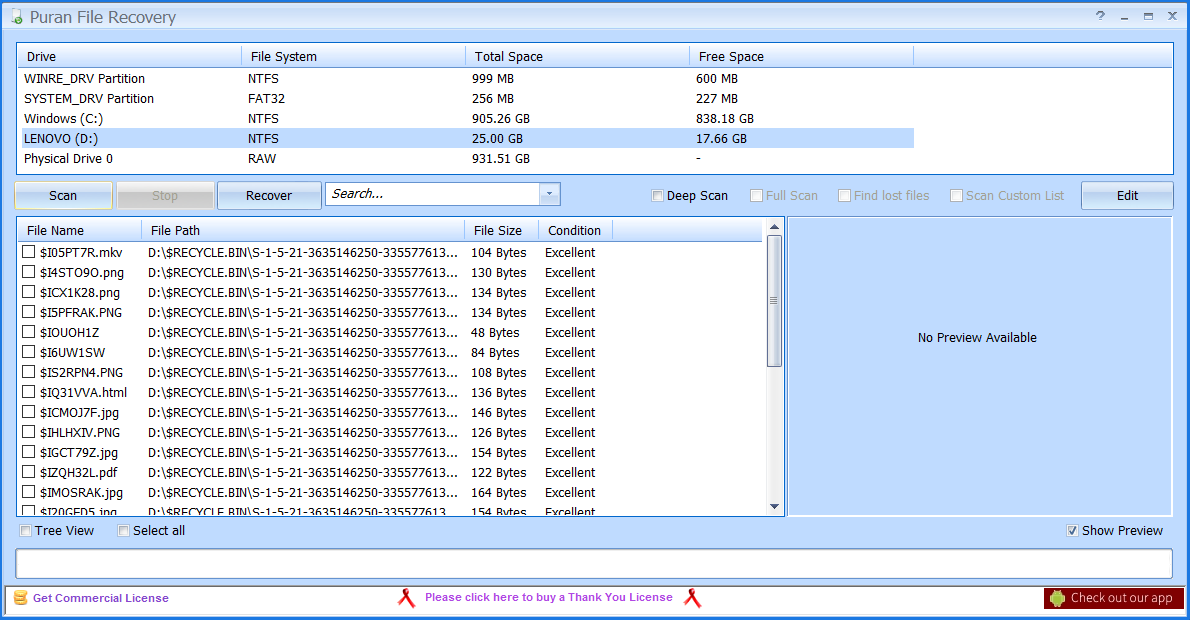1190x620 pixels.
Task: Click the No Preview Available pane
Action: [x=980, y=367]
